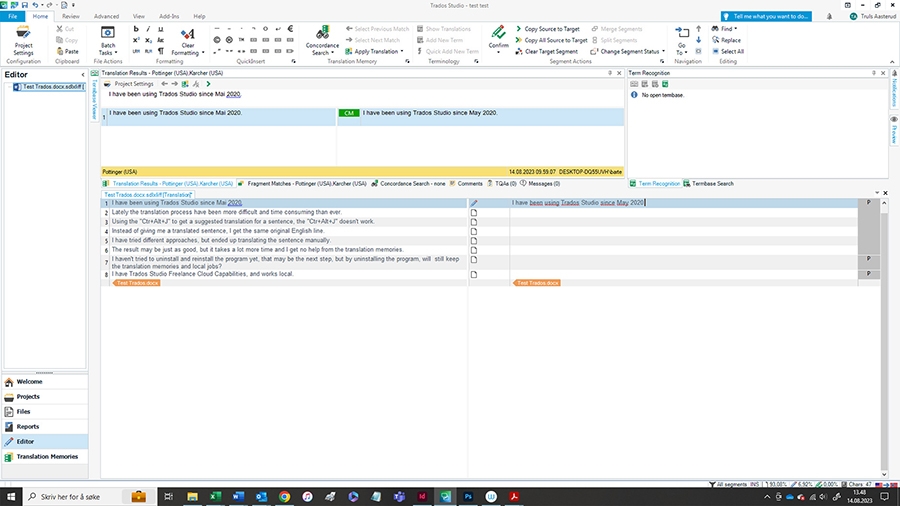Open the Comments tab

[x=466, y=184]
